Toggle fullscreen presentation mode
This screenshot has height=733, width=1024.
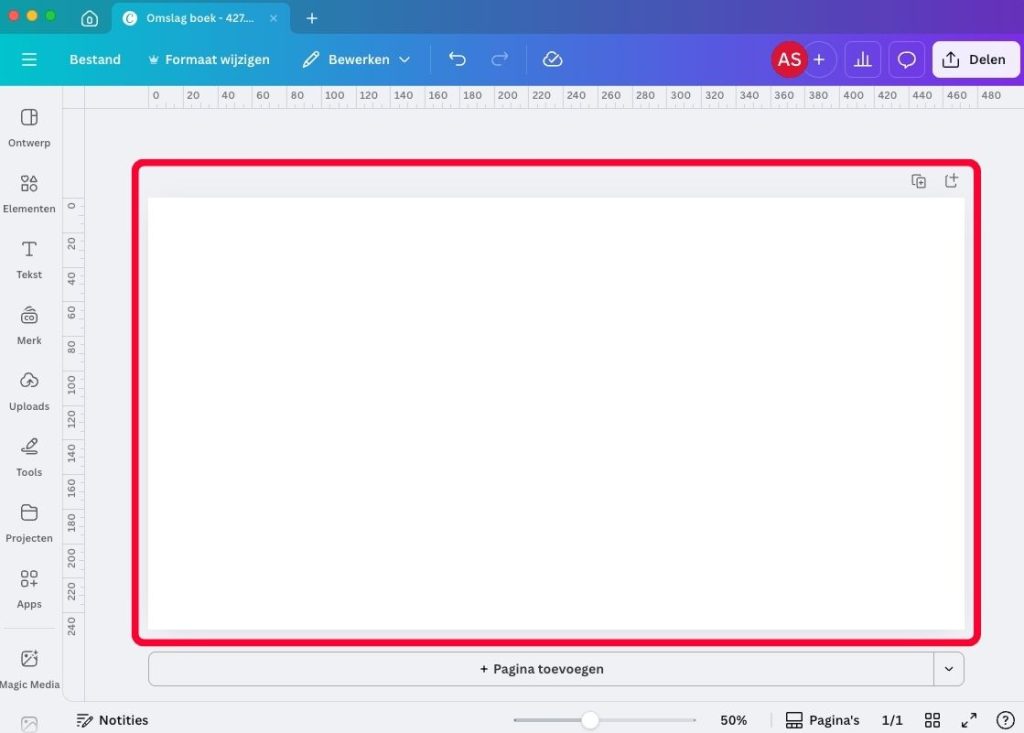coord(968,720)
